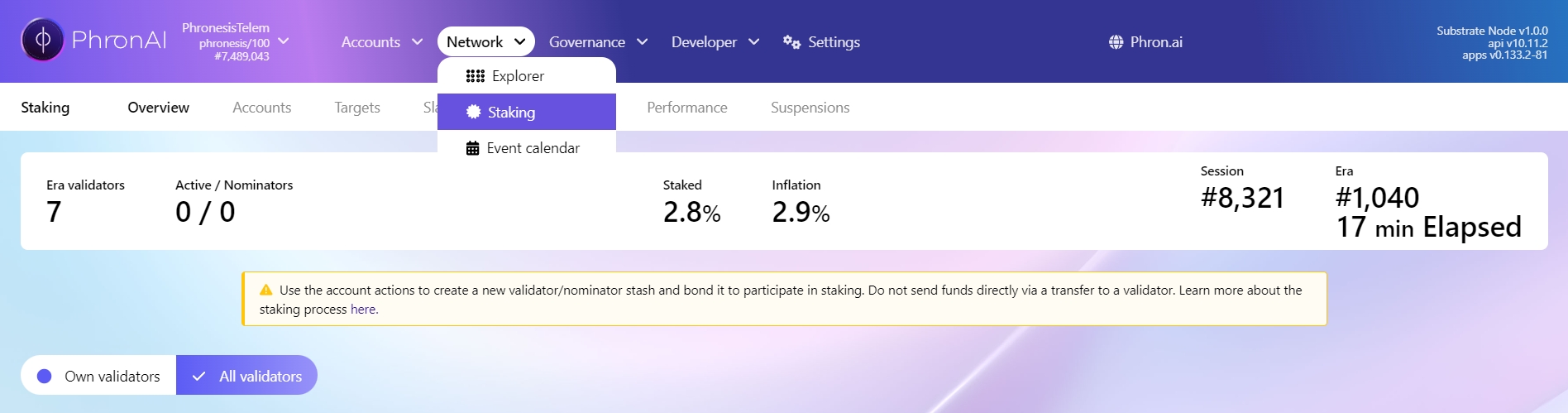Open the Performance tab

686,108
